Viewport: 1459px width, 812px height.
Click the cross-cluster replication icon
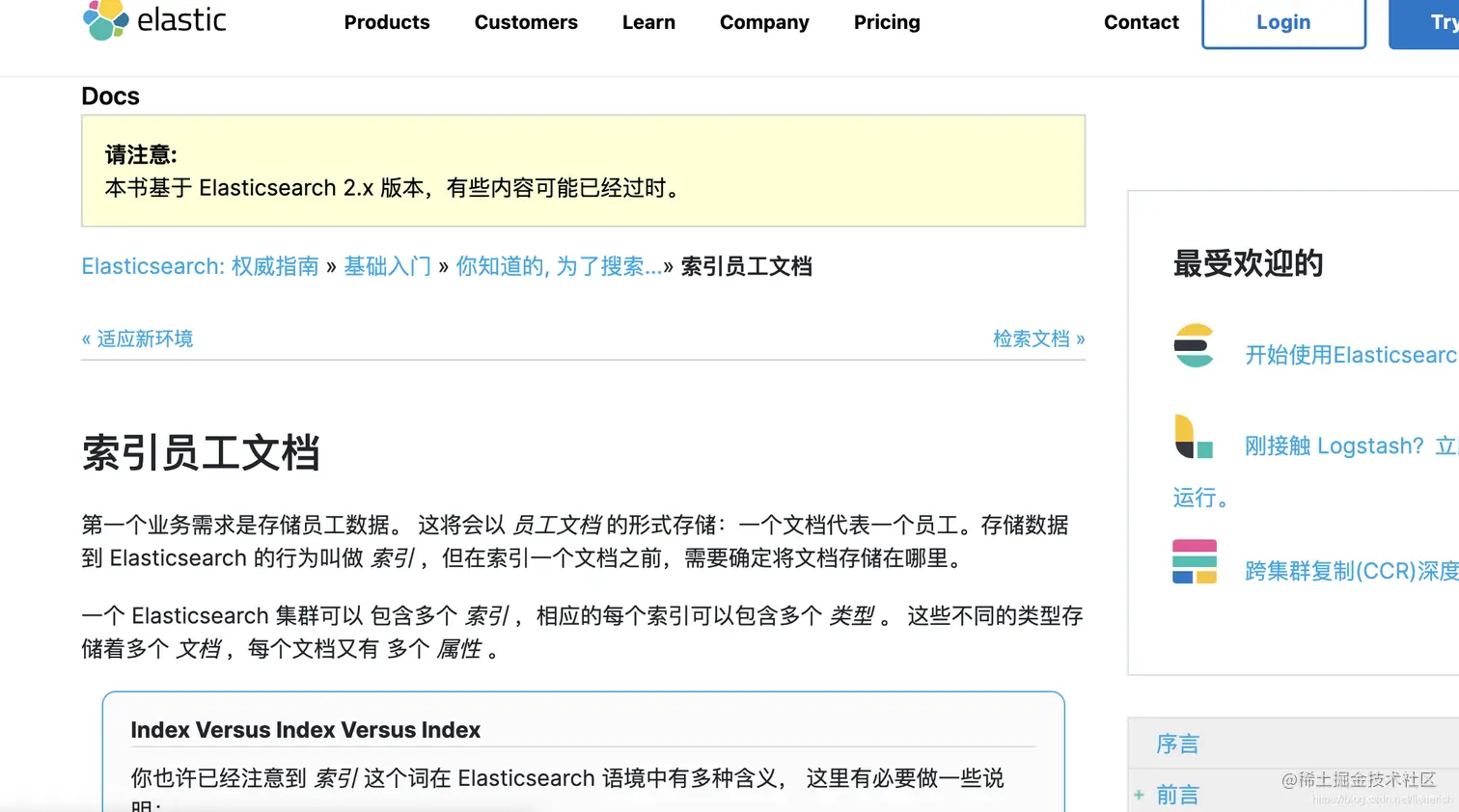coord(1194,561)
